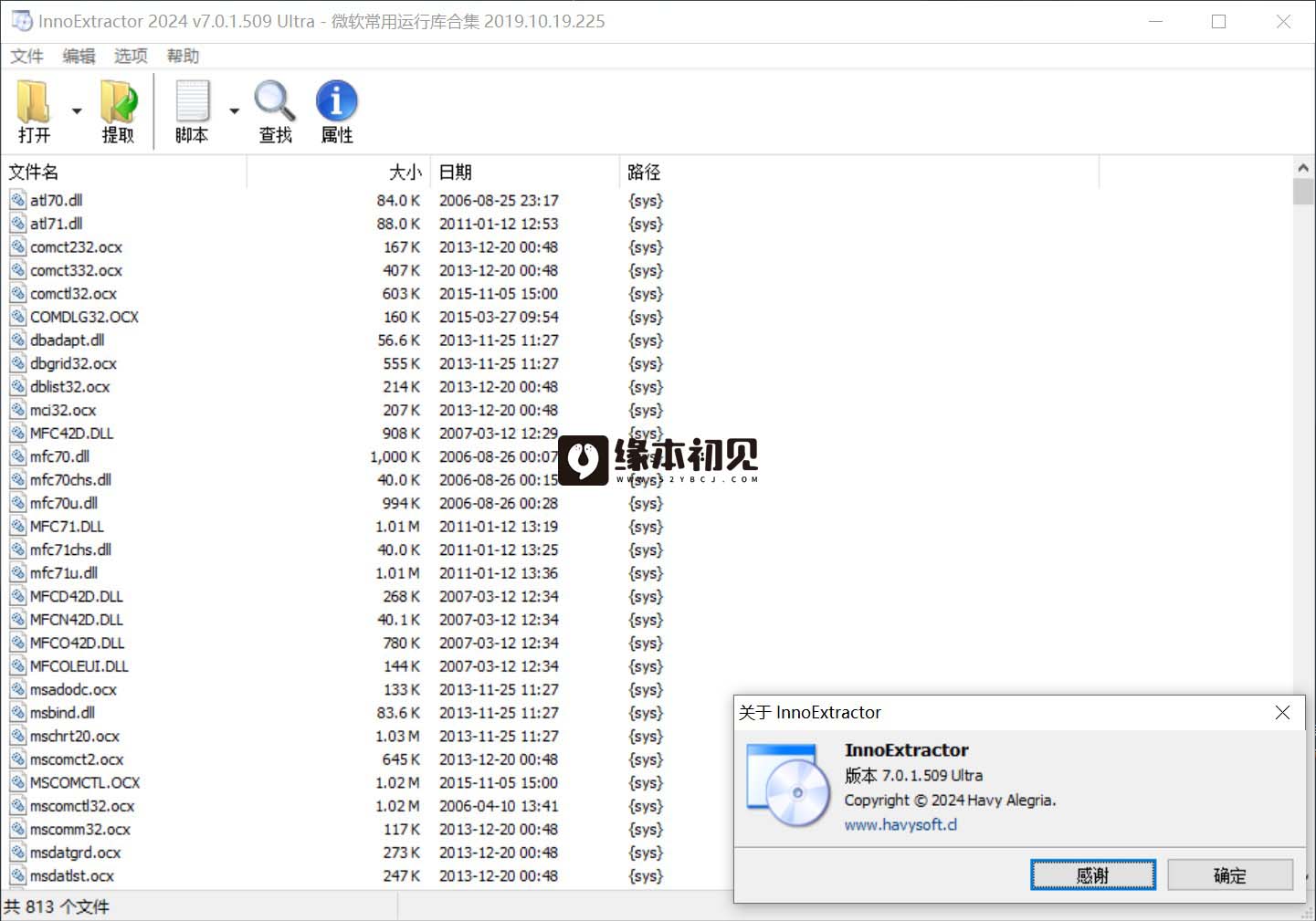Click the {sys} path of mscomm32.ocx
Screen dimensions: 1316x921
click(x=646, y=829)
